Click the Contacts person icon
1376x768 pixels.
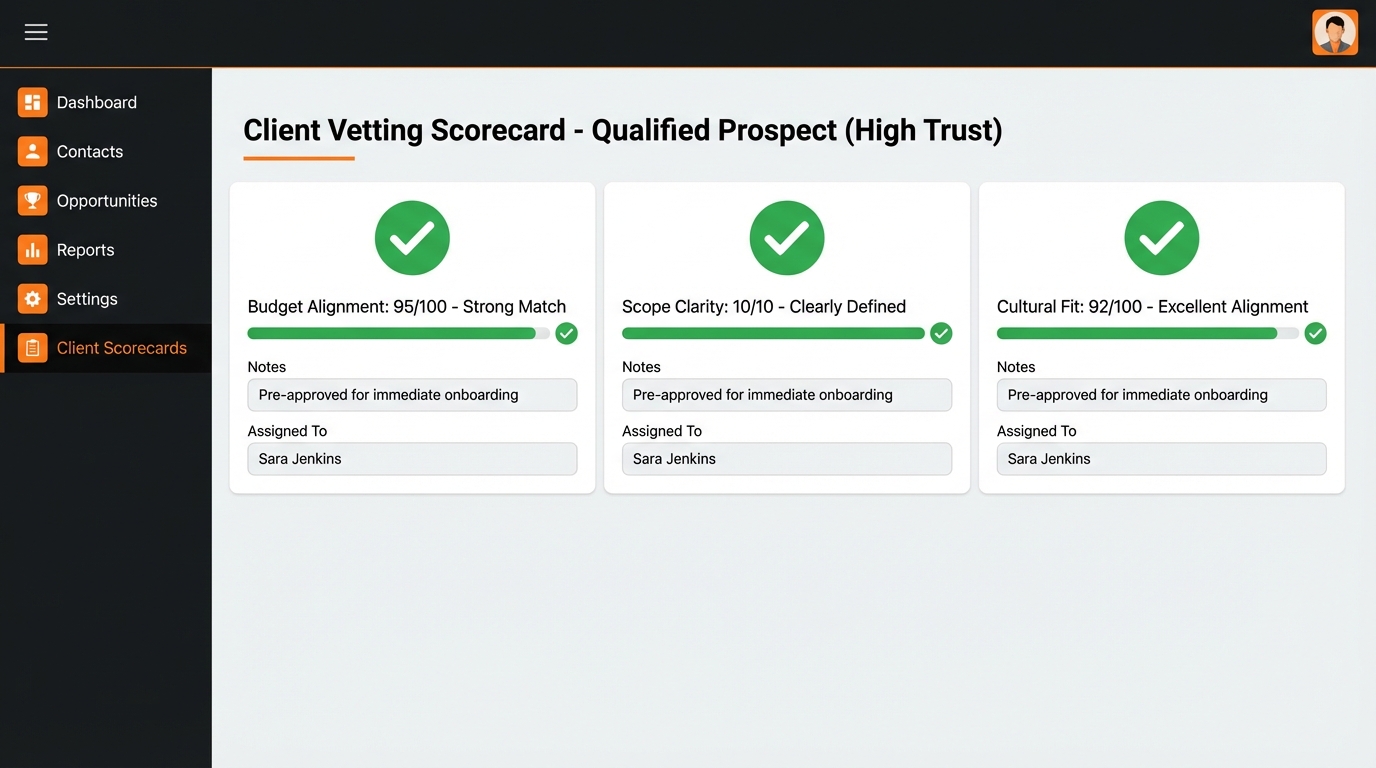coord(32,151)
